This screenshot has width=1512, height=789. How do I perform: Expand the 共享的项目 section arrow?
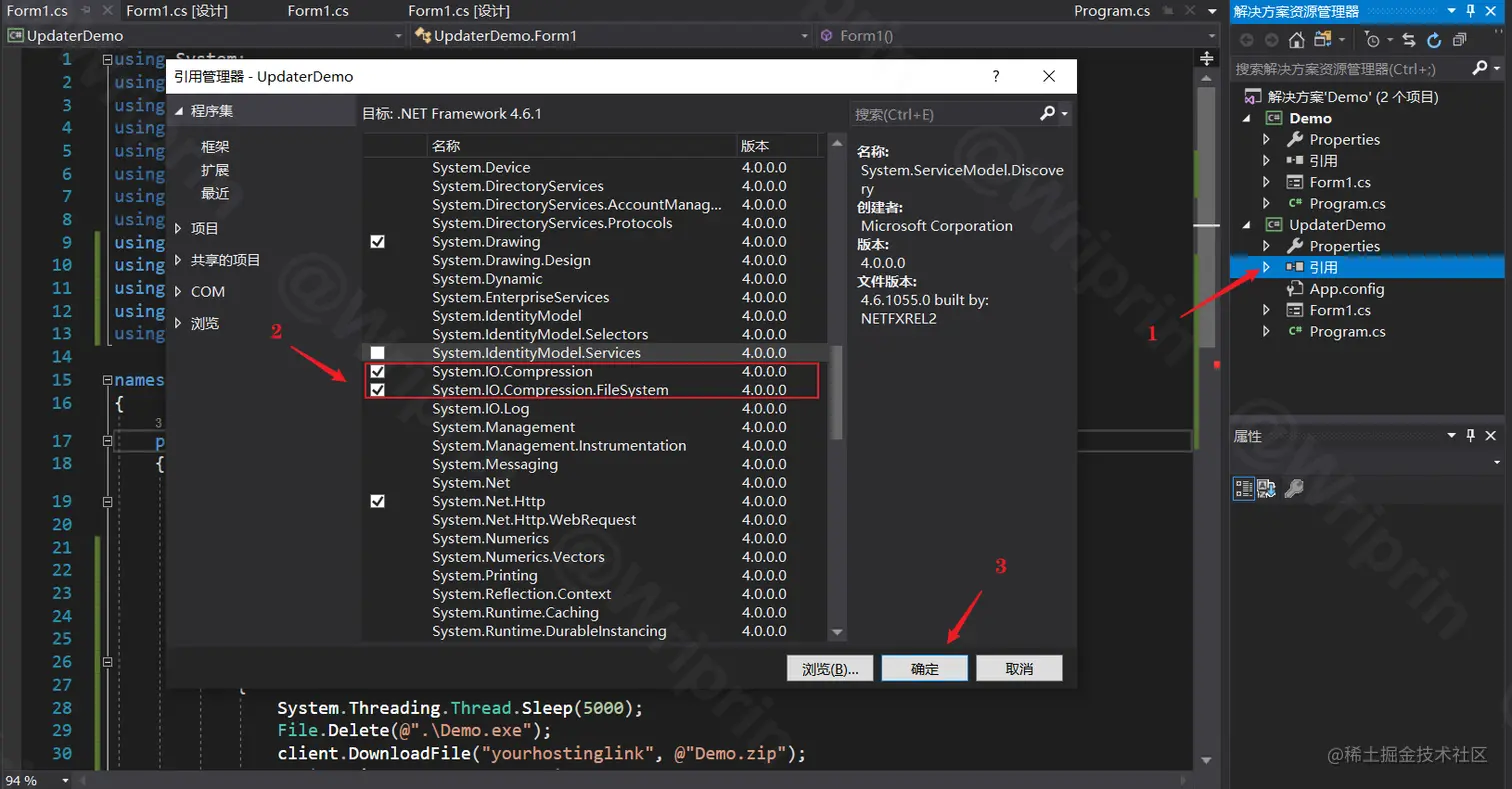coord(179,260)
